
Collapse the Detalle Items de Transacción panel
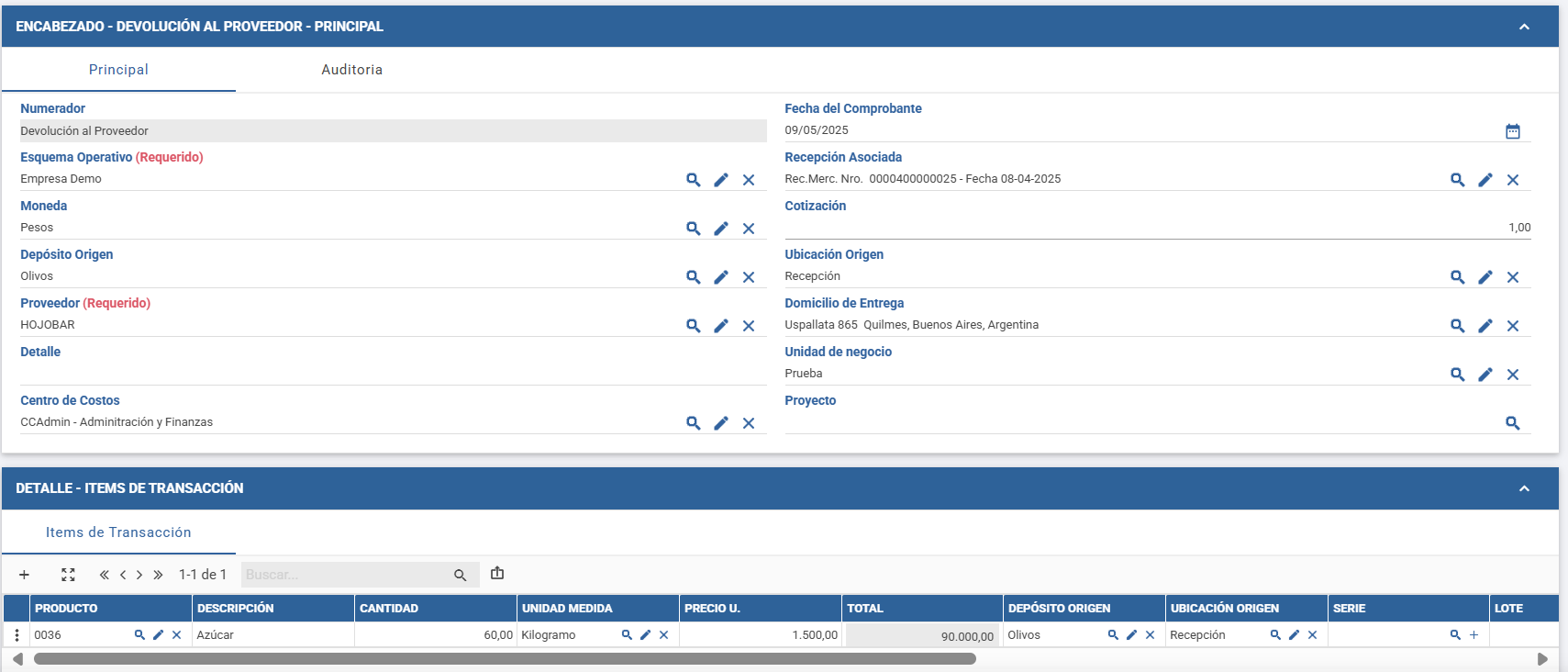click(x=1524, y=488)
